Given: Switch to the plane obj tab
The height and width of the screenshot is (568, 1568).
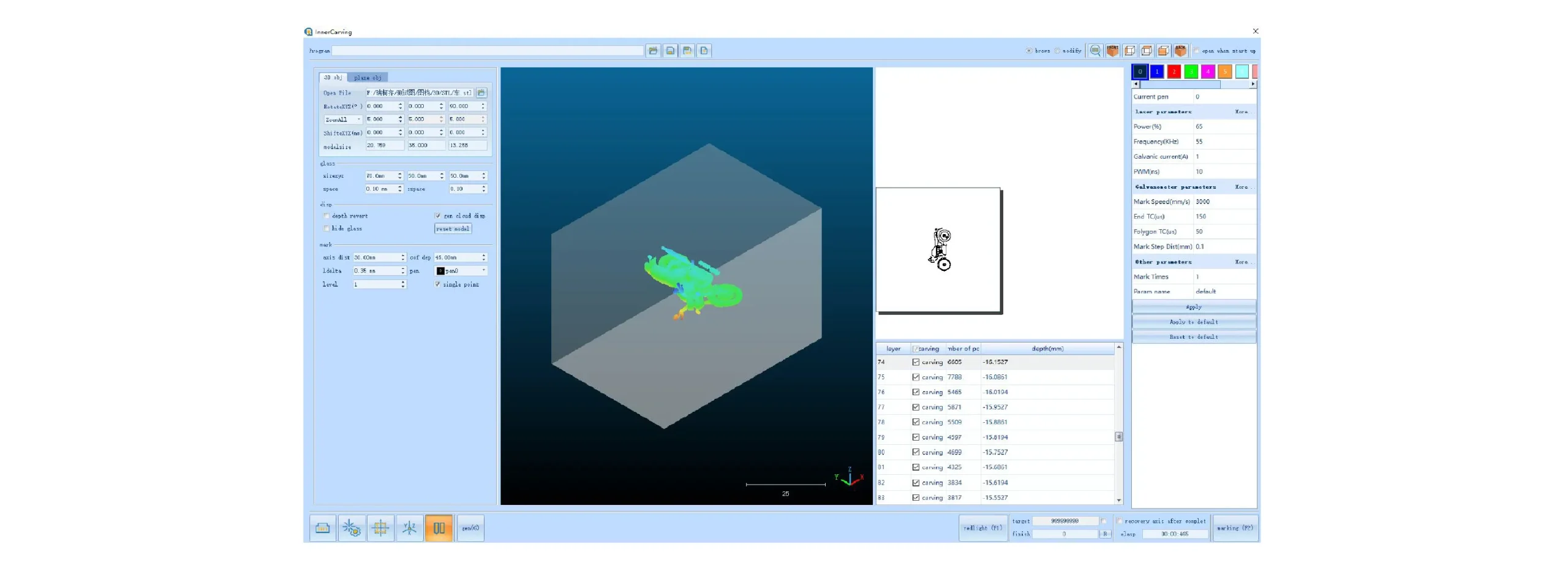Looking at the screenshot, I should click(367, 78).
